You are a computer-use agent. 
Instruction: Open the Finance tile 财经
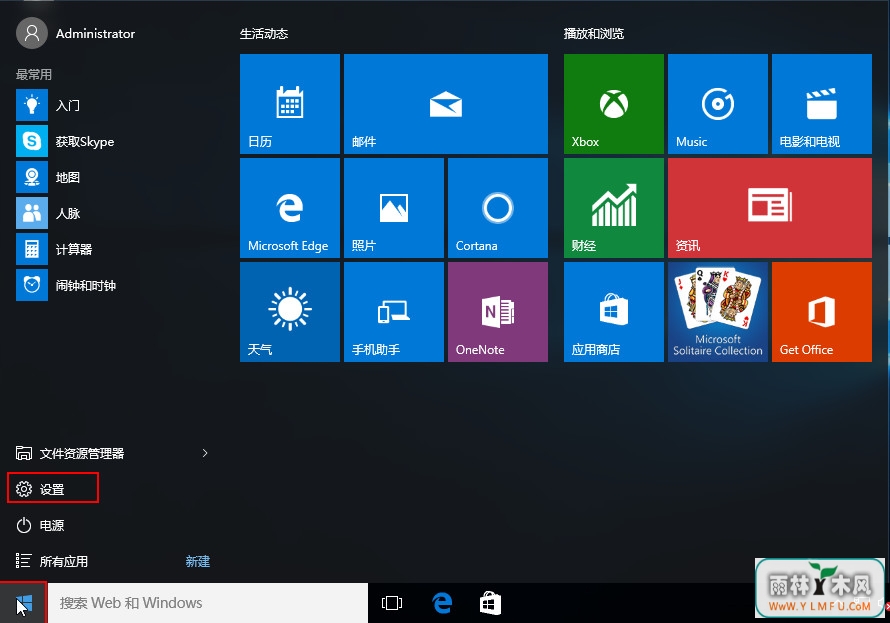[x=614, y=208]
